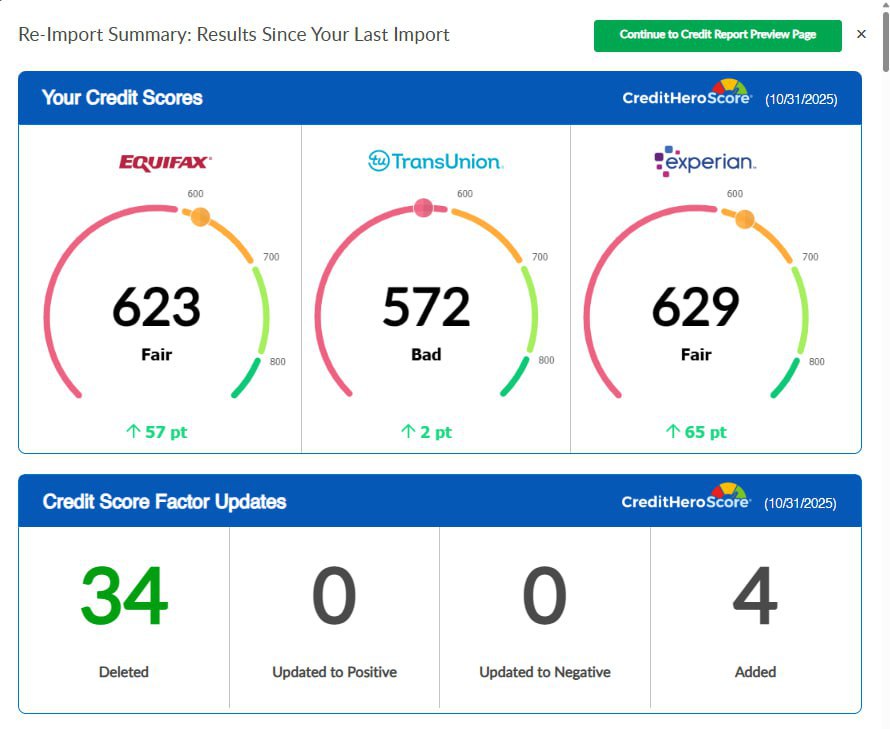The height and width of the screenshot is (729, 890).
Task: Click the green 34 Deleted count
Action: point(124,596)
